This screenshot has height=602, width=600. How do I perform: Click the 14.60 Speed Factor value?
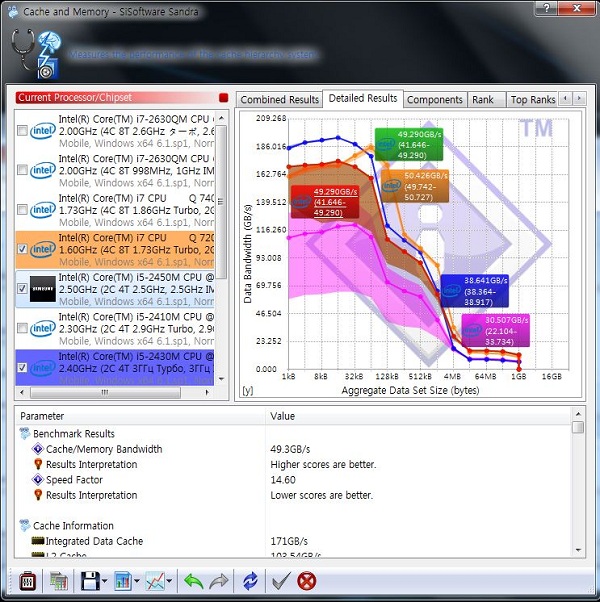click(x=283, y=480)
